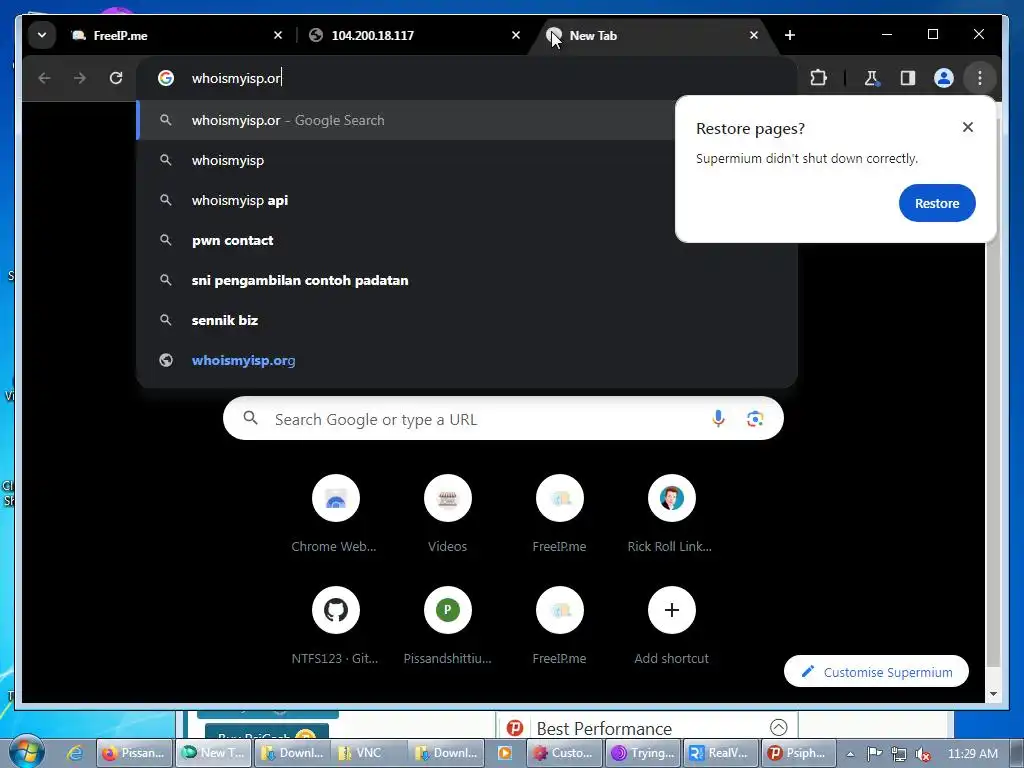
Task: Show hidden tray icons arrow
Action: pyautogui.click(x=850, y=754)
